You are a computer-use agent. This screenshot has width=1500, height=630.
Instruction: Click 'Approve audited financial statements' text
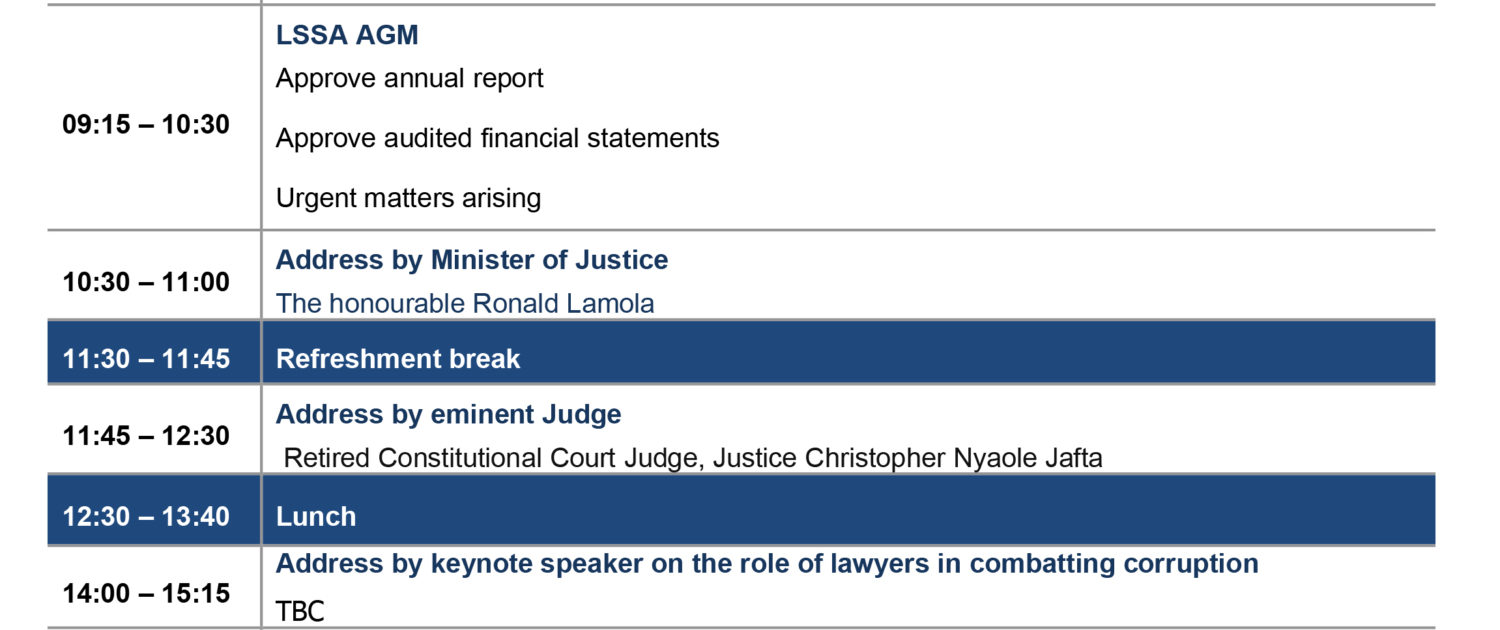[497, 138]
